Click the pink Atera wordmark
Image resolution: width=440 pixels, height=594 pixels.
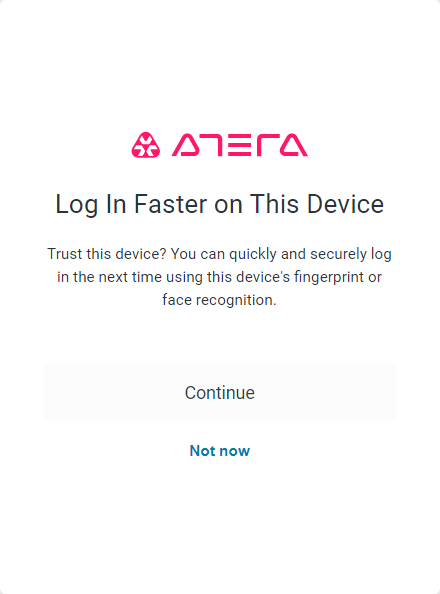[240, 145]
